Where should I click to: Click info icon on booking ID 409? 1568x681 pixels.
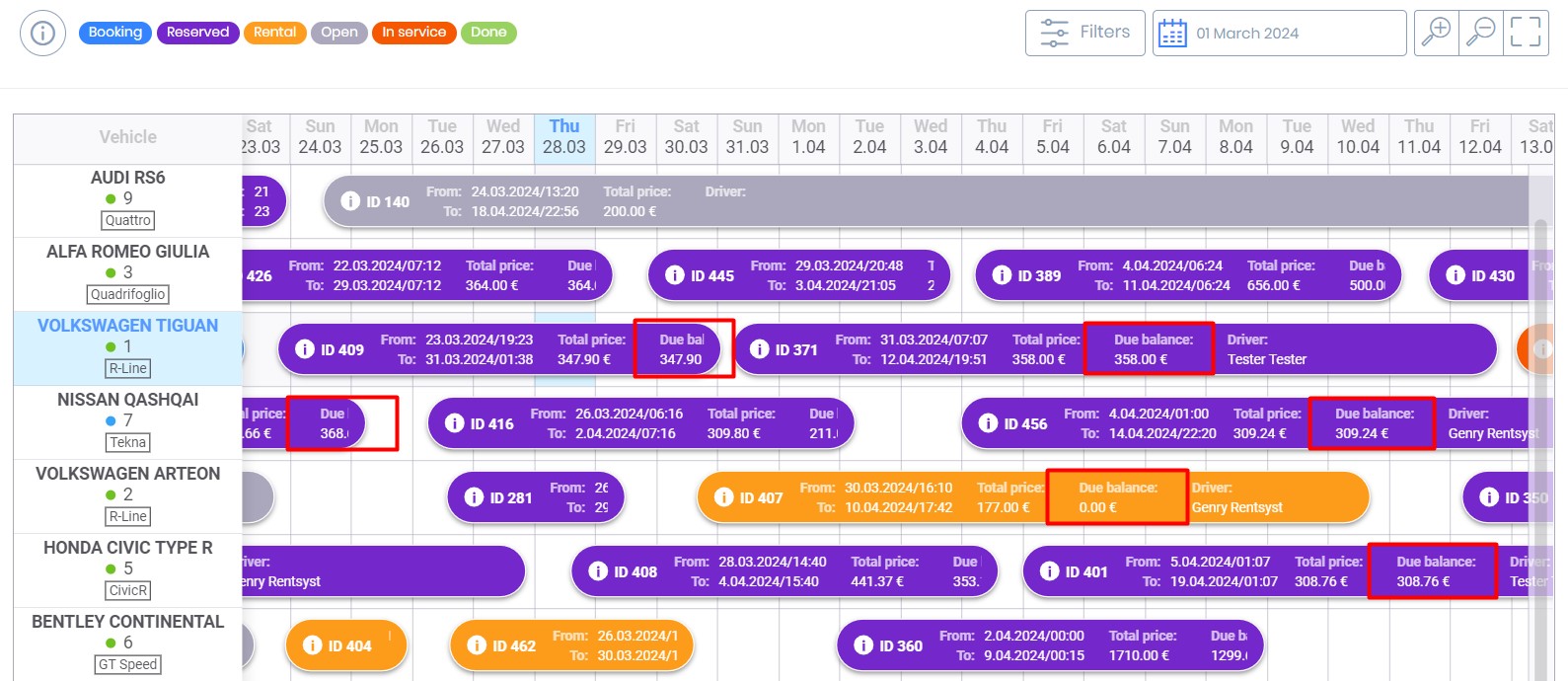tap(305, 349)
